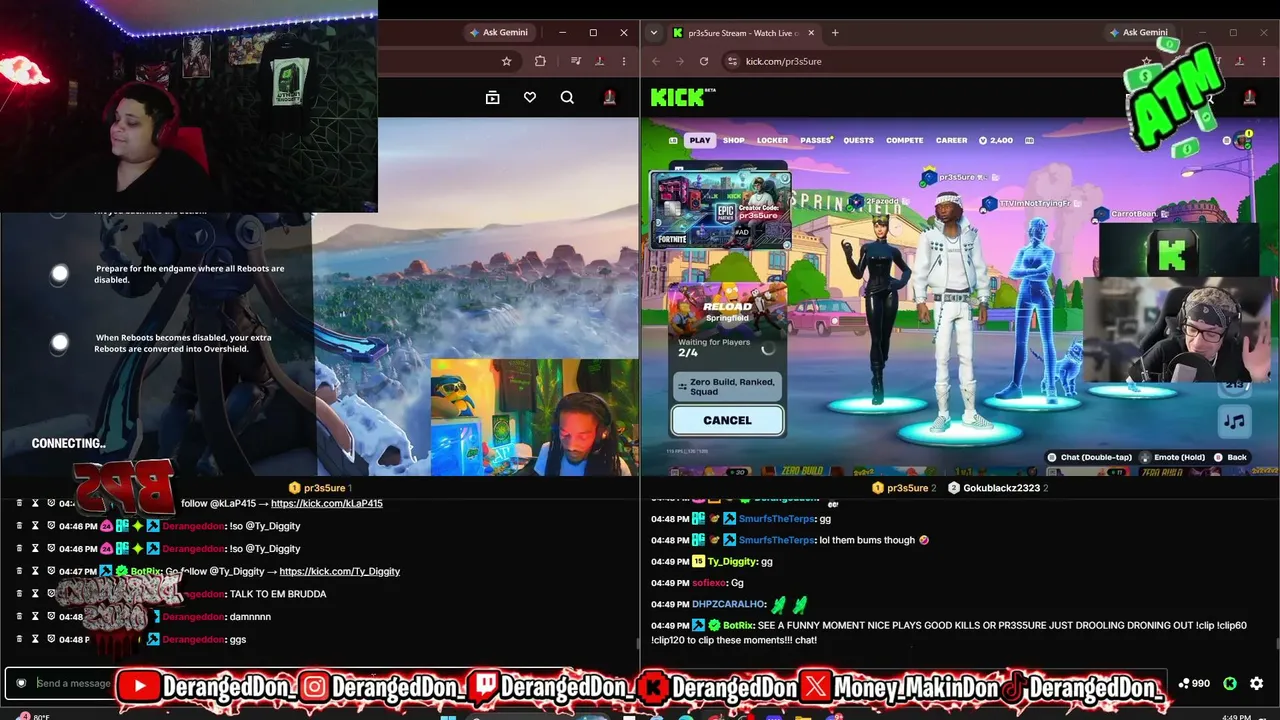Open the 990 channel points balance
The height and width of the screenshot is (720, 1280).
coord(1194,683)
